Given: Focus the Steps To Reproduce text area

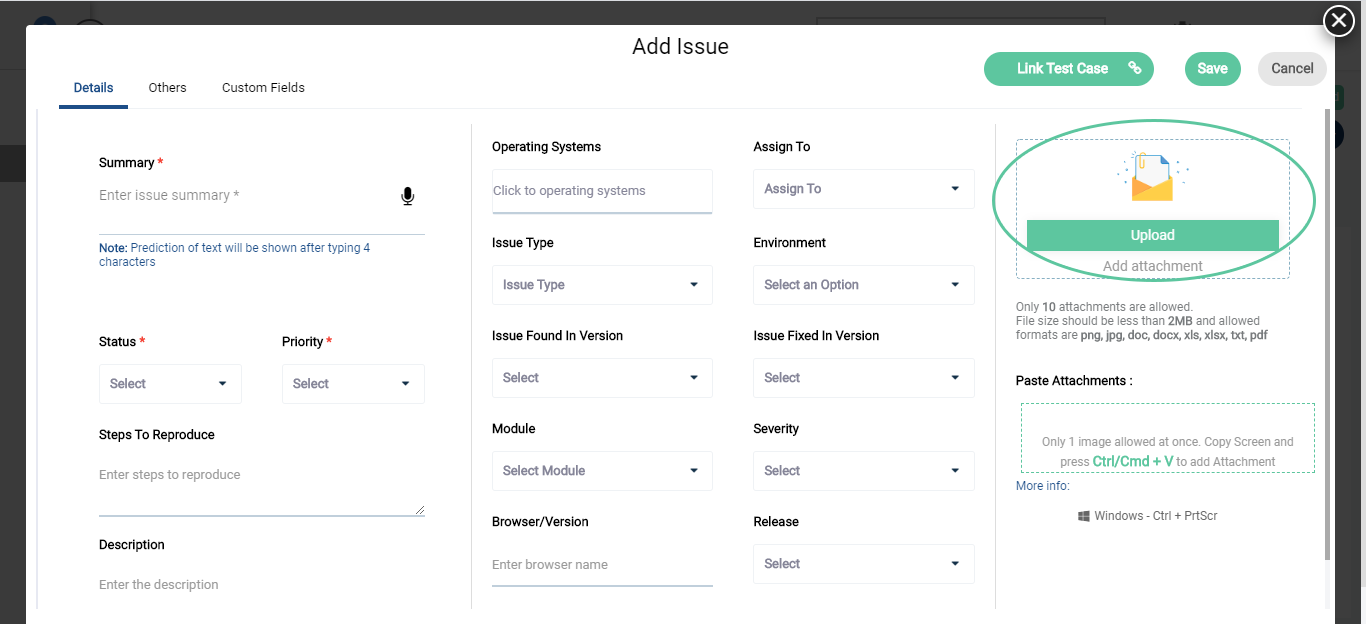Looking at the screenshot, I should 262,487.
